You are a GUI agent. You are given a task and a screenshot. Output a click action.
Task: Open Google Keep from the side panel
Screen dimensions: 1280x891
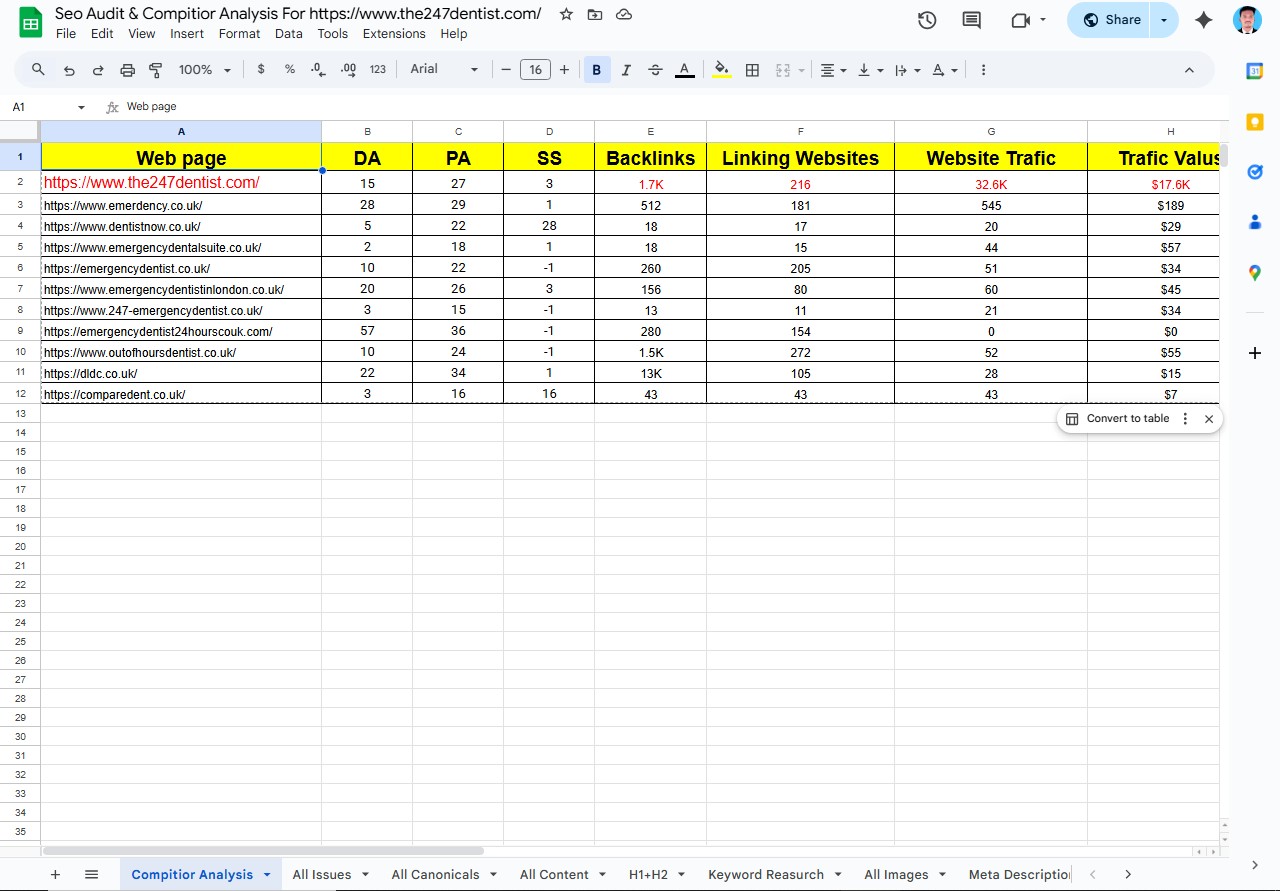(1255, 122)
